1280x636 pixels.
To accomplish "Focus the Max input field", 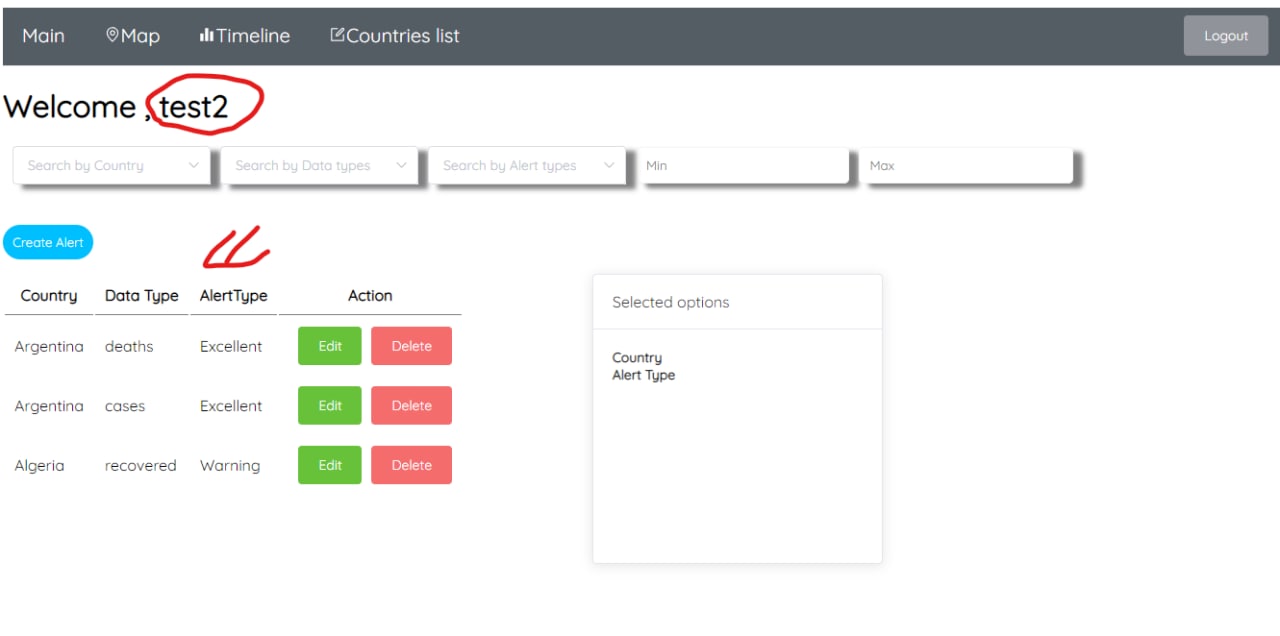I will (967, 166).
